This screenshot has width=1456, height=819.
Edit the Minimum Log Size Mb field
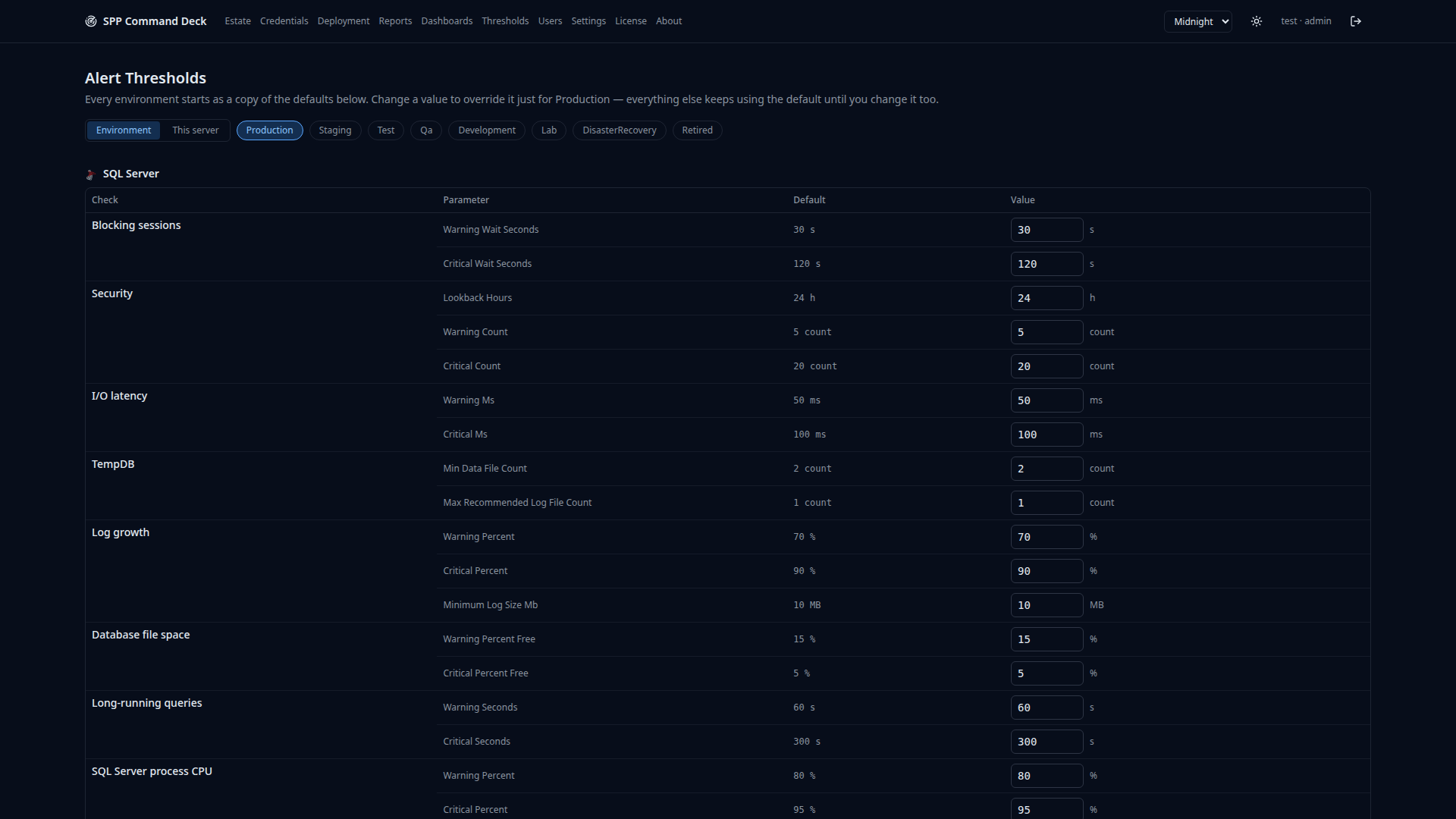1046,605
